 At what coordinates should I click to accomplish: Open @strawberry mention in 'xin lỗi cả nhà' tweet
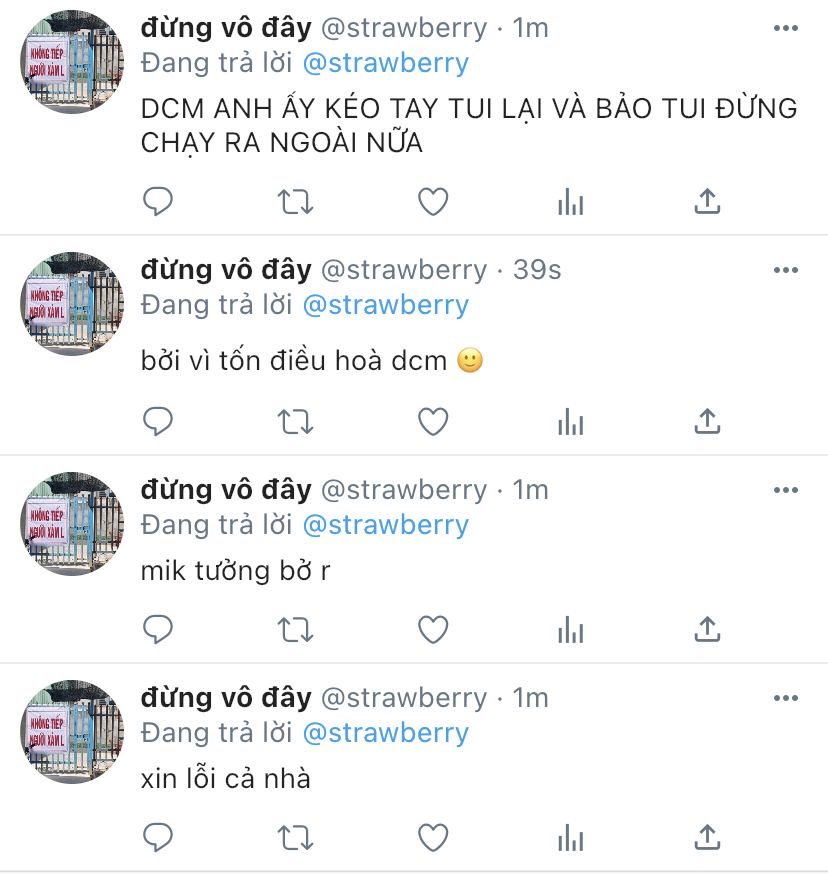point(385,733)
